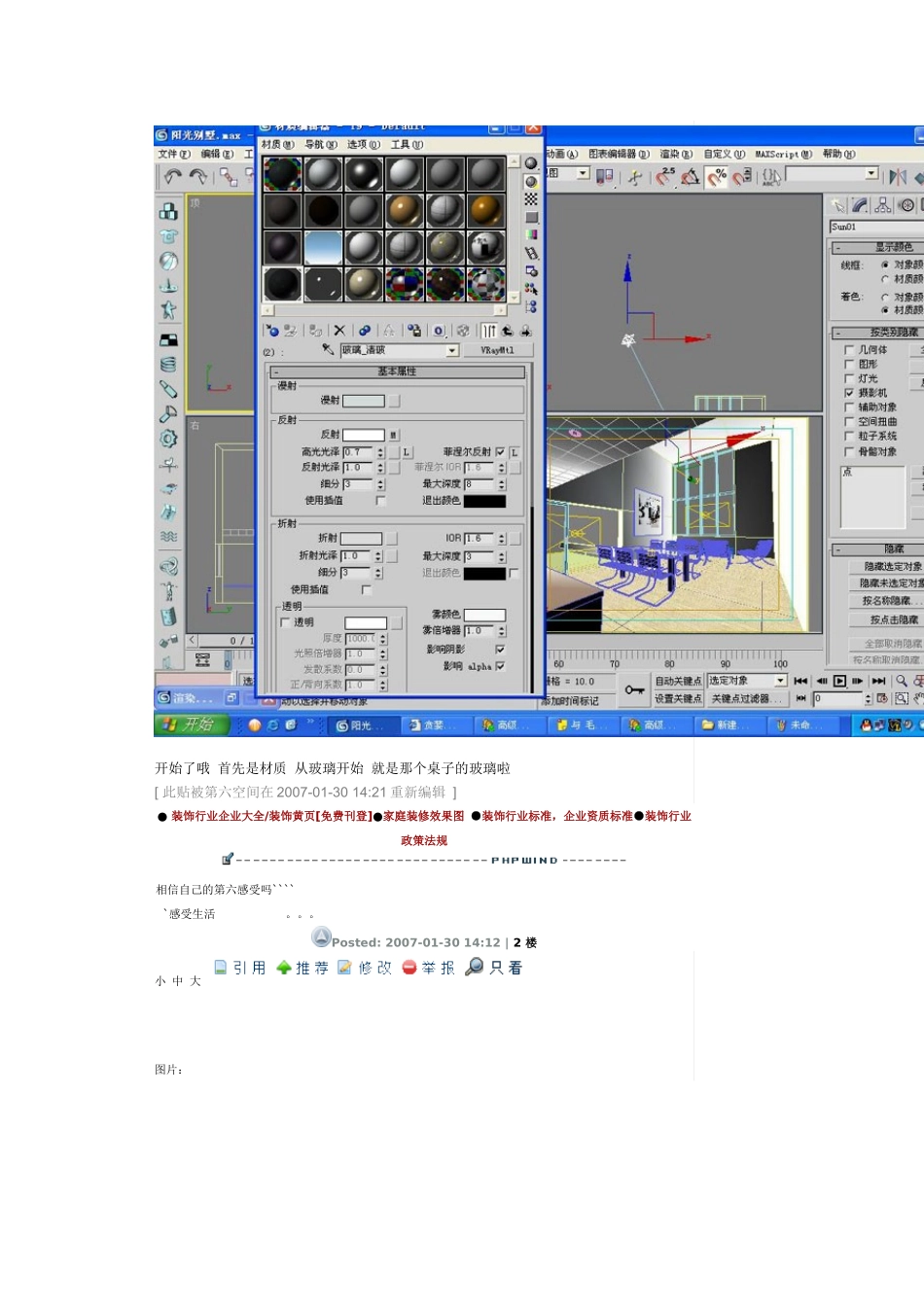
Task: Open the named selection sets dropdown in toolbar
Action: pyautogui.click(x=871, y=173)
